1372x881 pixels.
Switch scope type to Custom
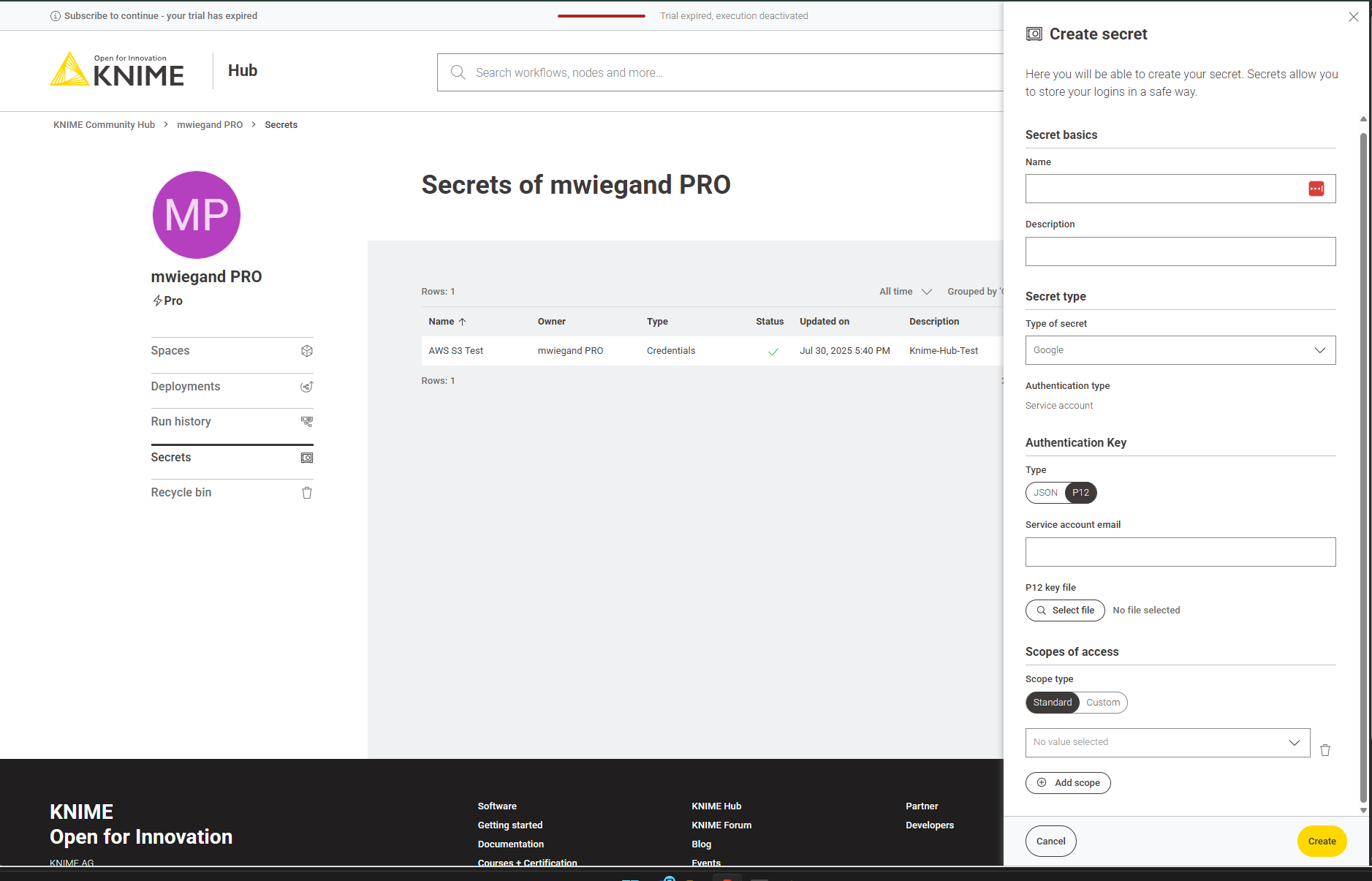tap(1102, 703)
